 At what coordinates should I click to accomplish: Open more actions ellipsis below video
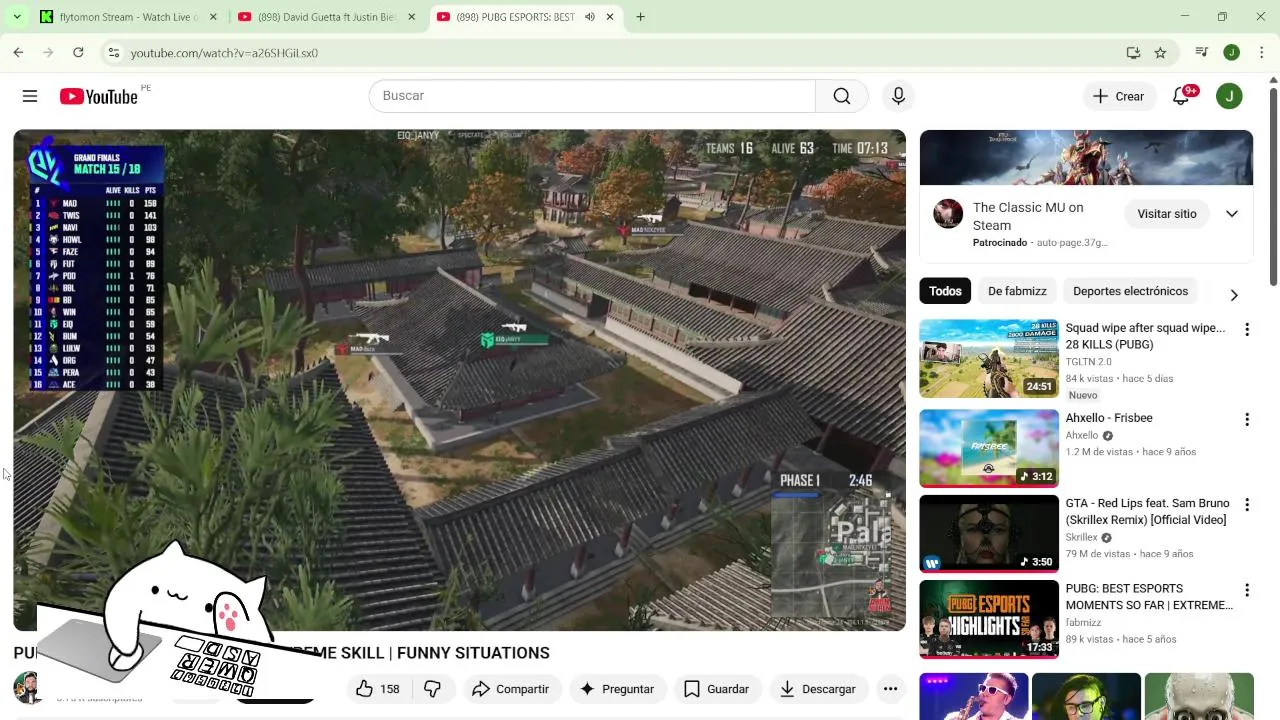pyautogui.click(x=890, y=689)
